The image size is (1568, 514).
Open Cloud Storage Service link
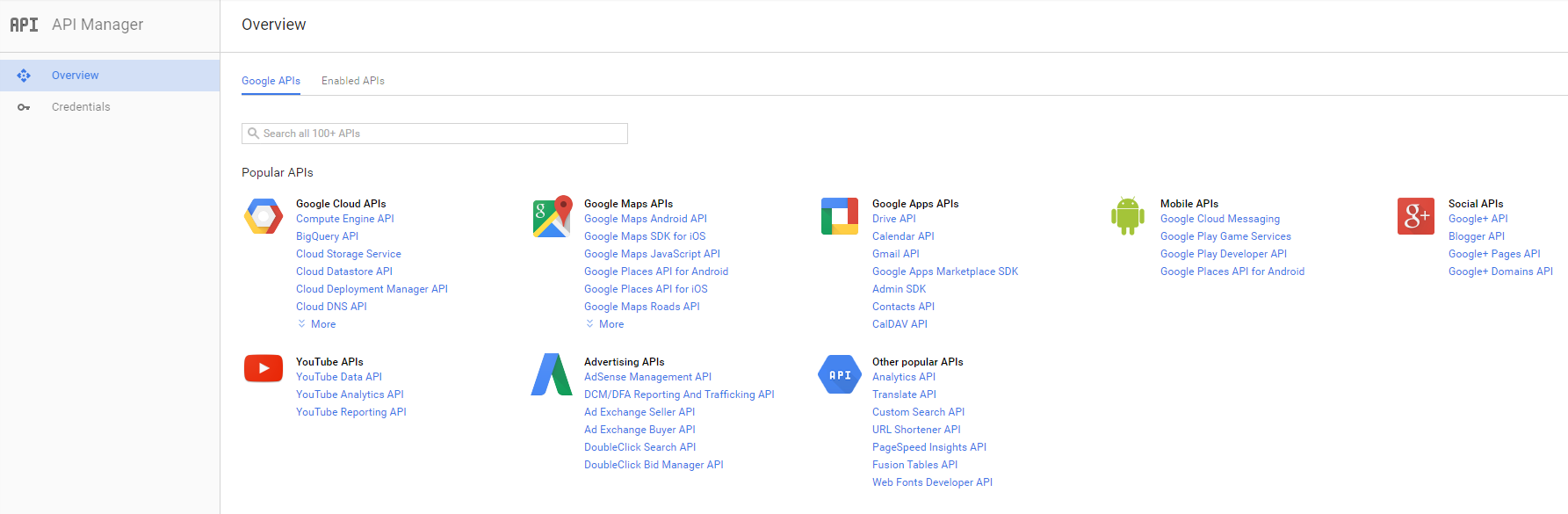(x=349, y=254)
